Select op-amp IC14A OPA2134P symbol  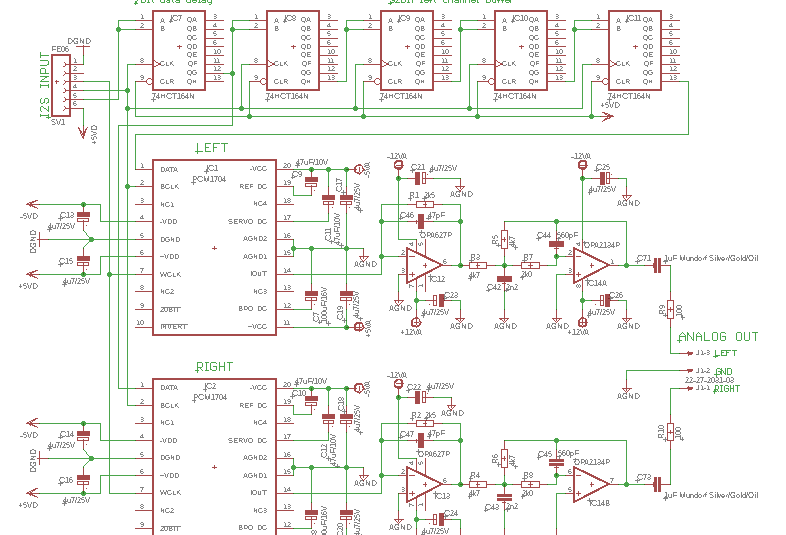point(592,266)
